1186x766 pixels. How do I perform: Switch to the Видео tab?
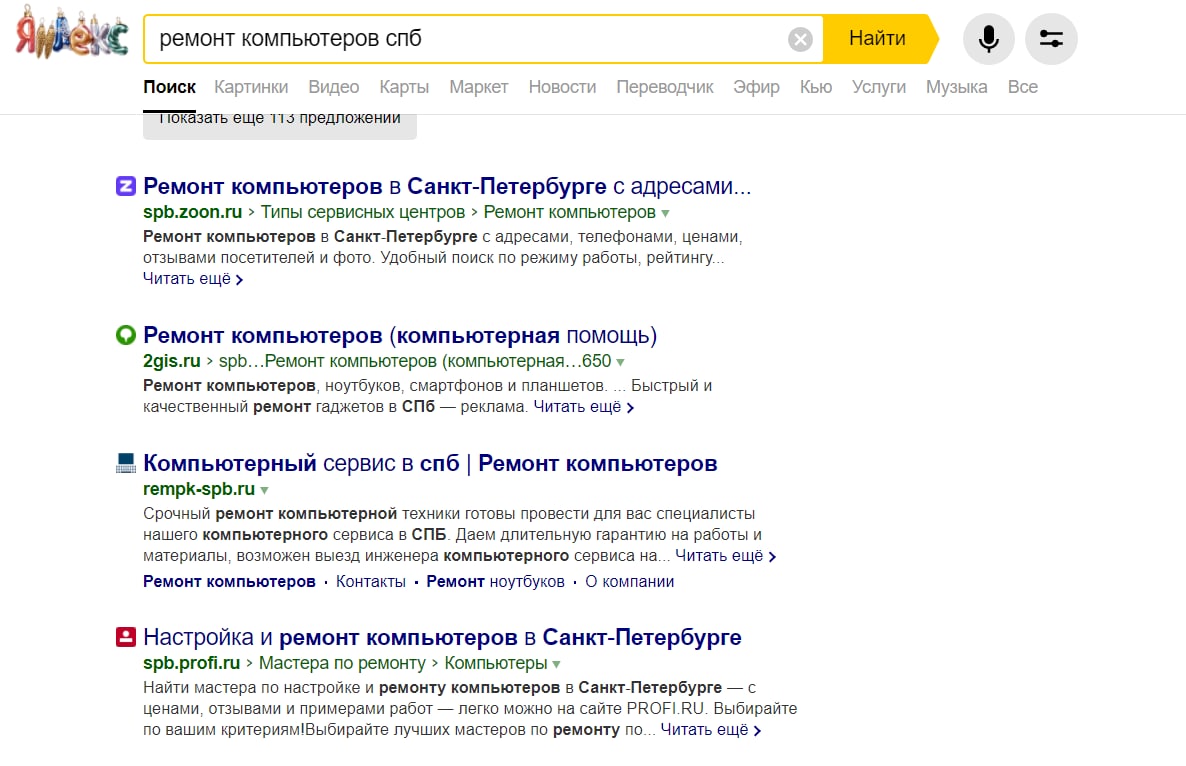pos(334,87)
